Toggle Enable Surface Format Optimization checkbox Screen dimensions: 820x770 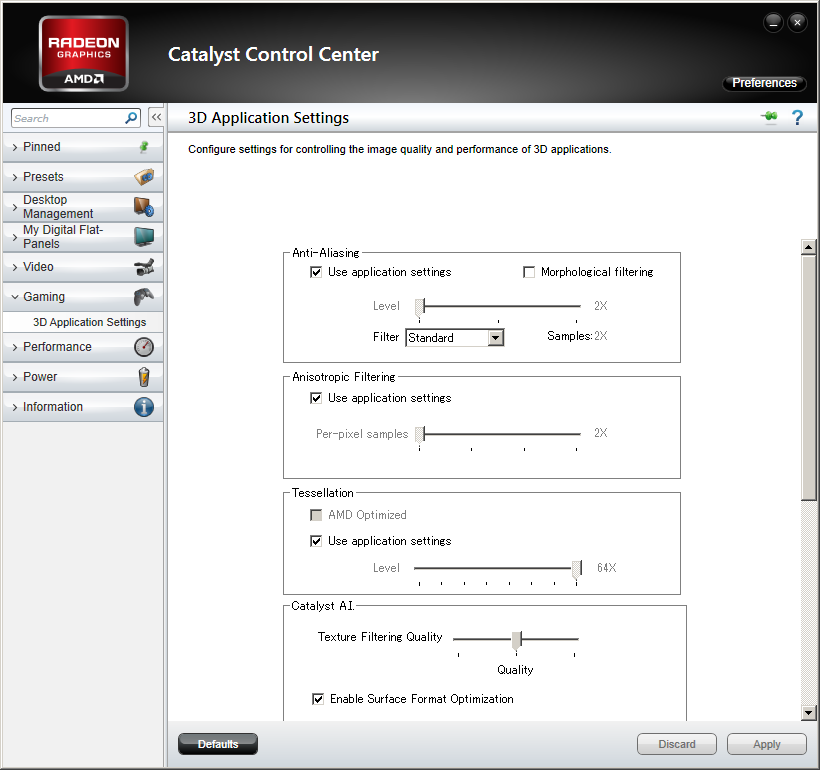coord(318,699)
